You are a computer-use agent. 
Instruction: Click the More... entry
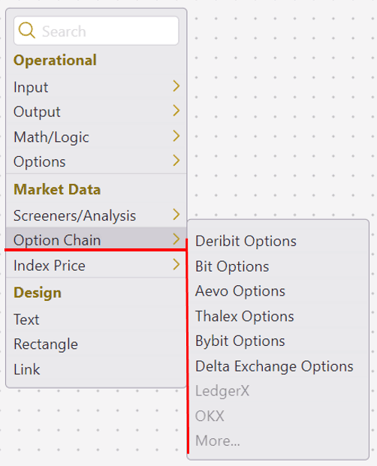(278, 440)
